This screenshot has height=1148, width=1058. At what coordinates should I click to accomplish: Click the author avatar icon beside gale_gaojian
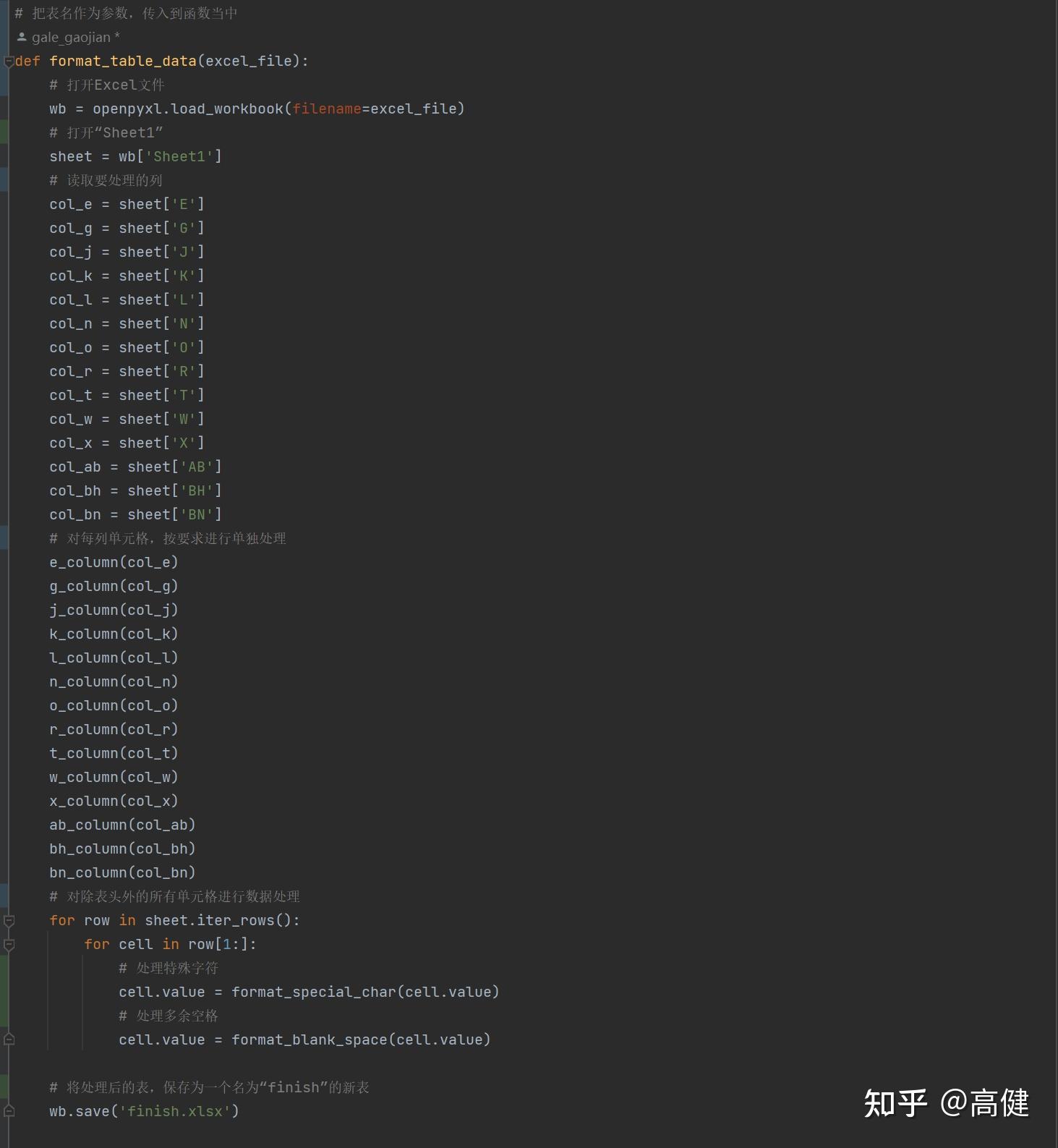tap(22, 37)
